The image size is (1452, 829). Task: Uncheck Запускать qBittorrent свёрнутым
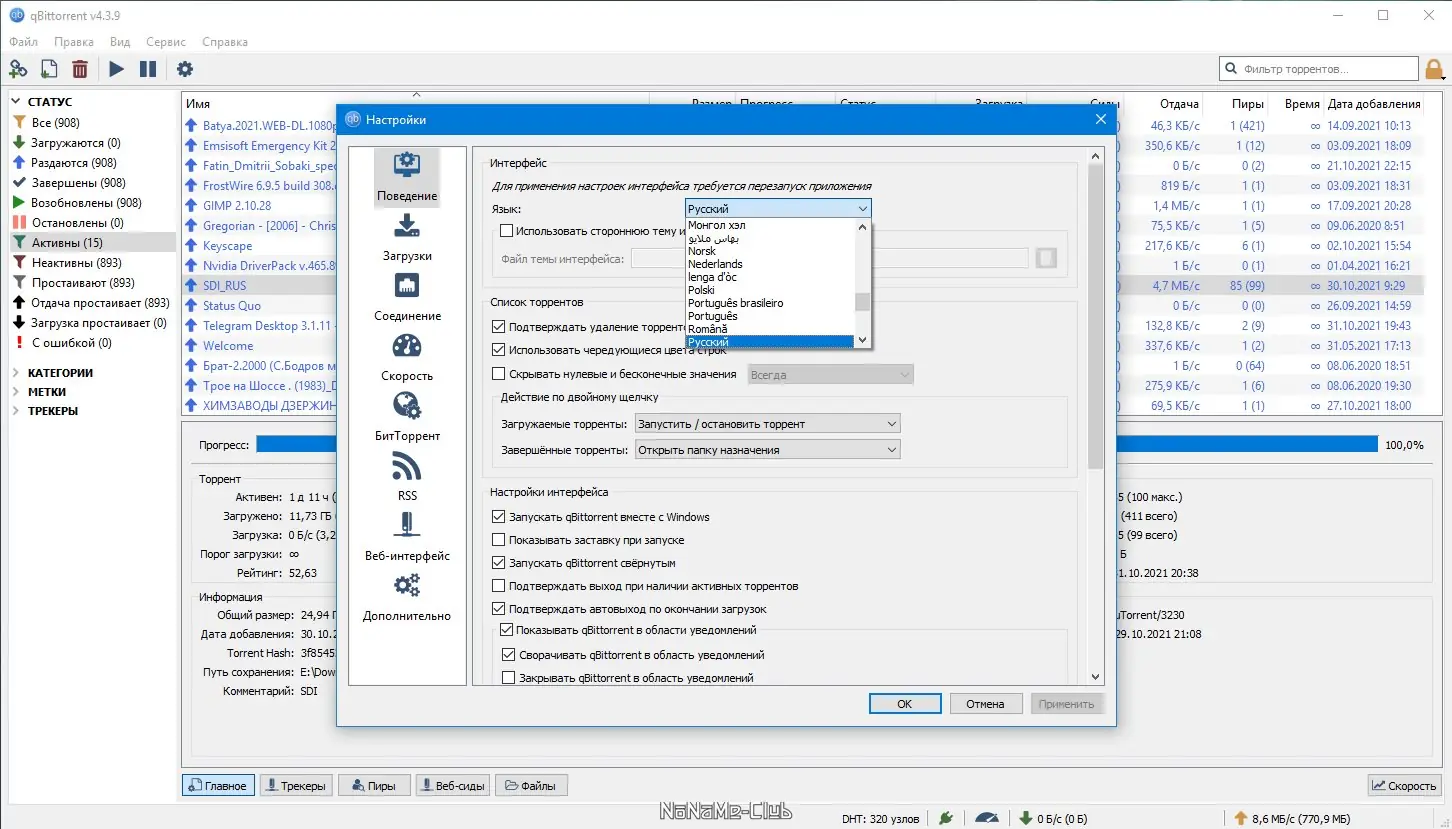[499, 563]
